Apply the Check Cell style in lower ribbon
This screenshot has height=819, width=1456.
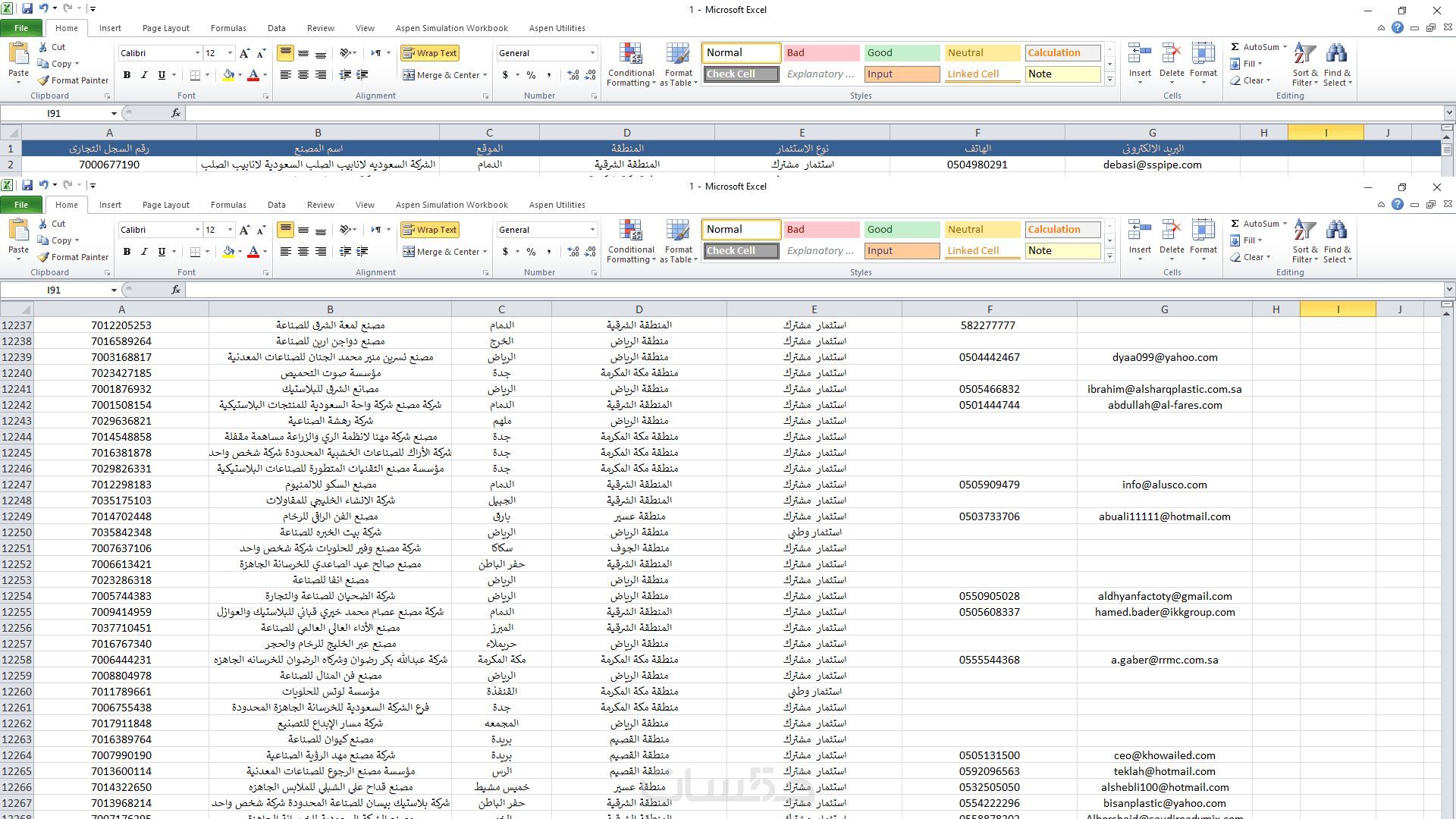click(x=741, y=251)
